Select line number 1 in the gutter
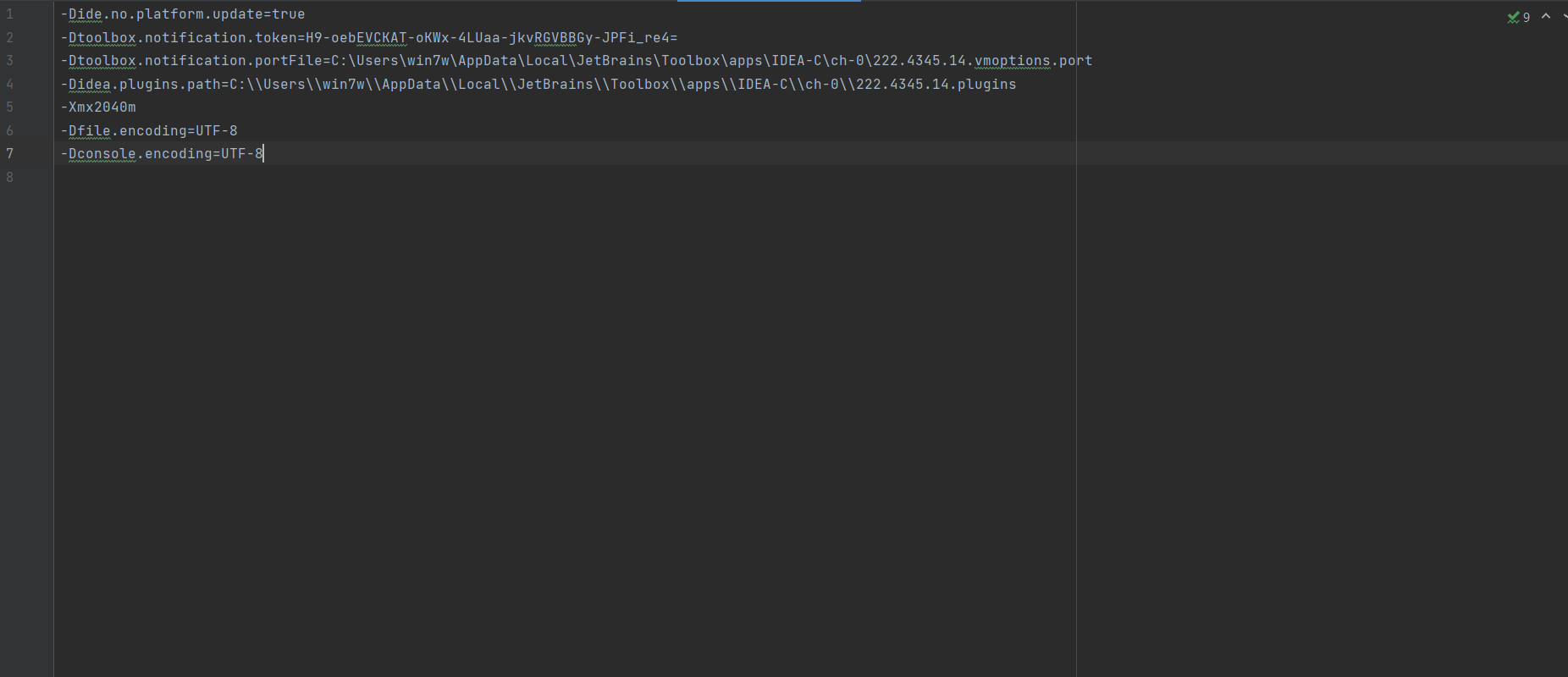The height and width of the screenshot is (677, 1568). pyautogui.click(x=10, y=14)
